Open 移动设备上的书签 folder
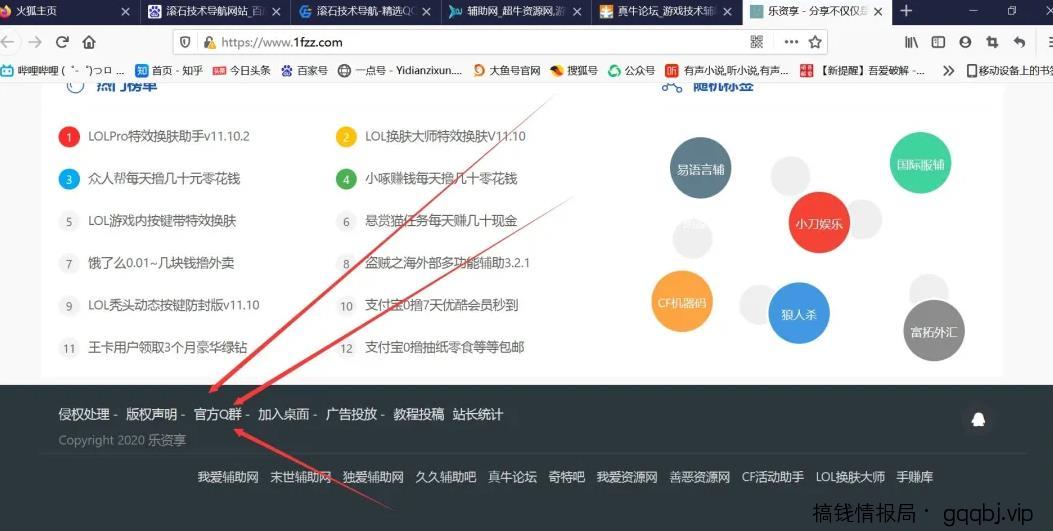This screenshot has height=531, width=1053. point(1009,70)
